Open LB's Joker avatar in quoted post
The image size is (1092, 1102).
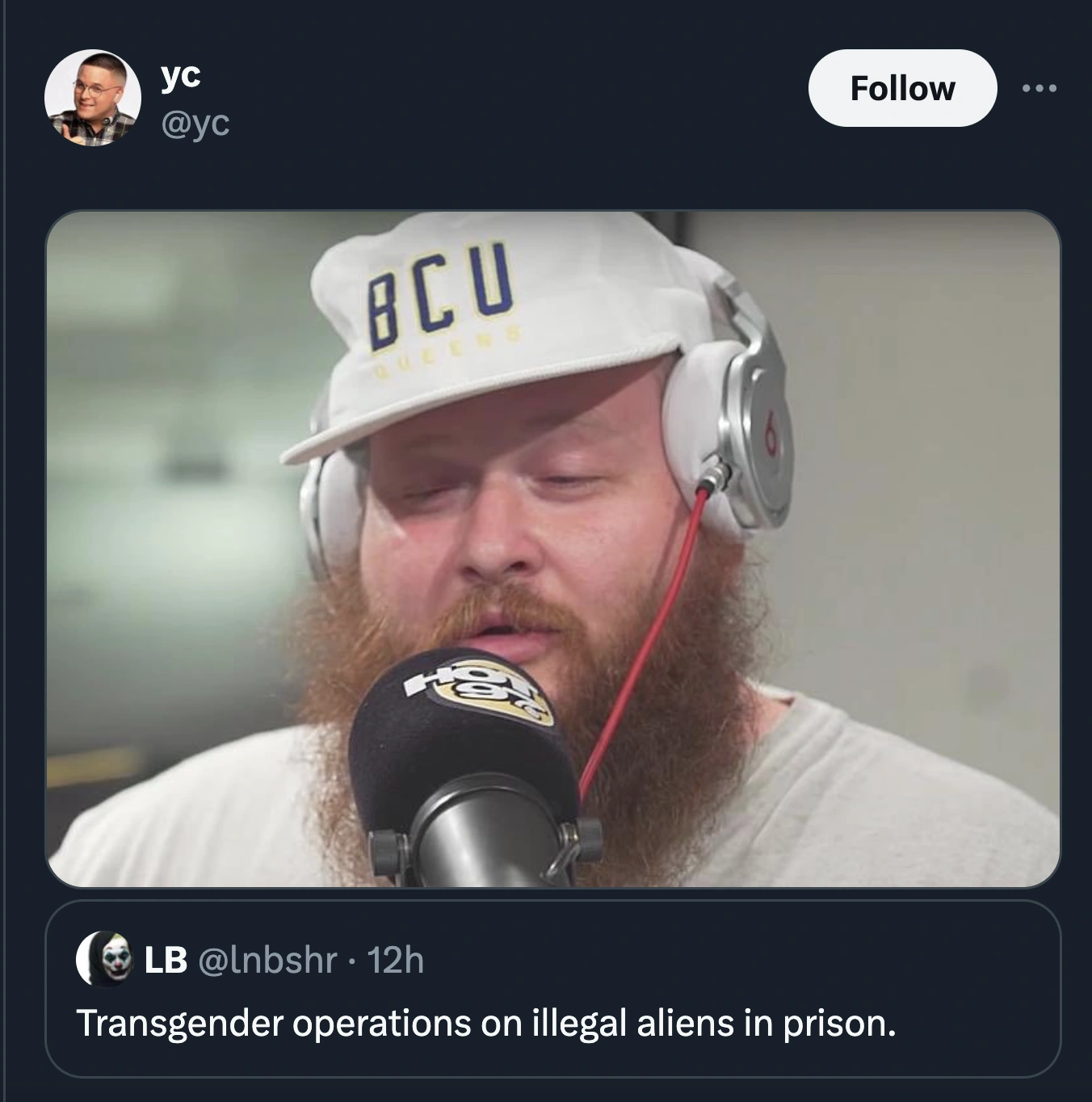[x=104, y=959]
